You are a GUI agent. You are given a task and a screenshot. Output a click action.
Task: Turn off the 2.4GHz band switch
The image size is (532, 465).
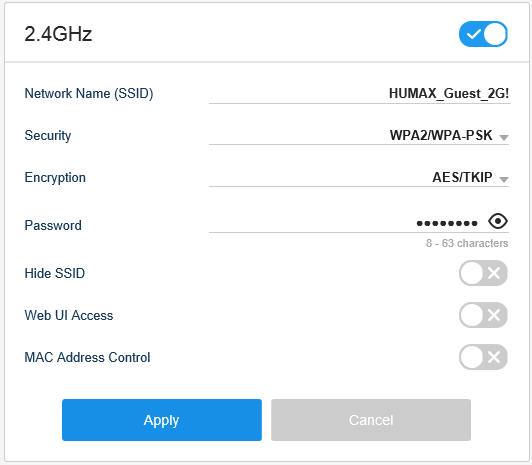pyautogui.click(x=483, y=34)
